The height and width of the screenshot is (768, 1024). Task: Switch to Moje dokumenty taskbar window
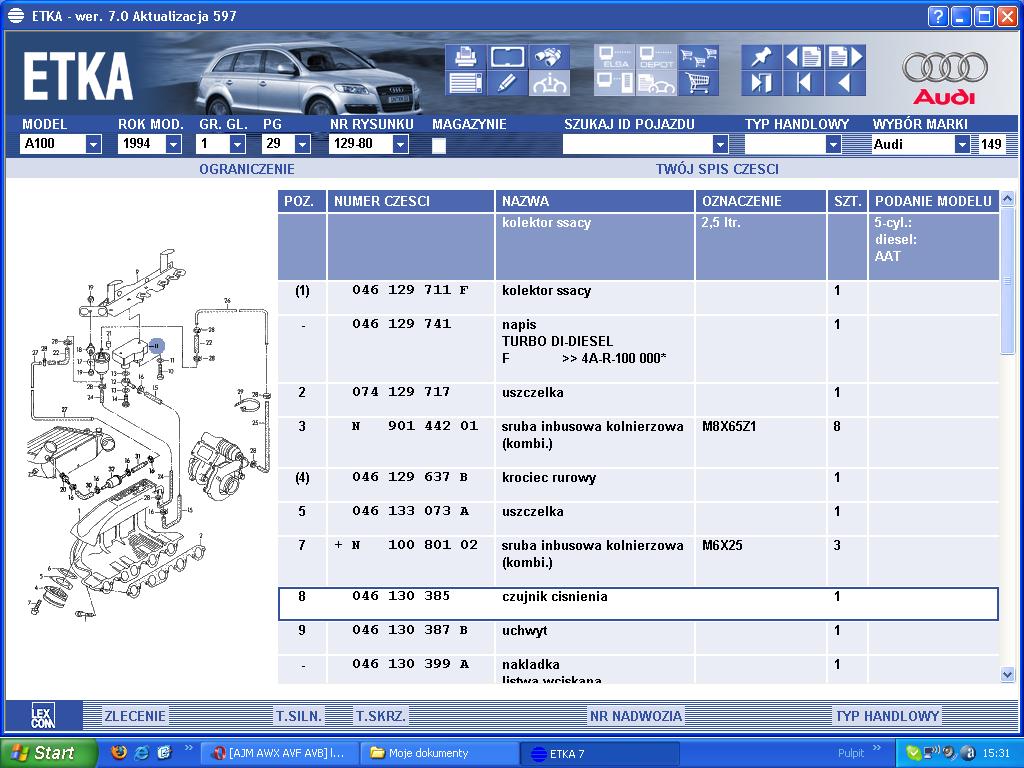[x=439, y=753]
